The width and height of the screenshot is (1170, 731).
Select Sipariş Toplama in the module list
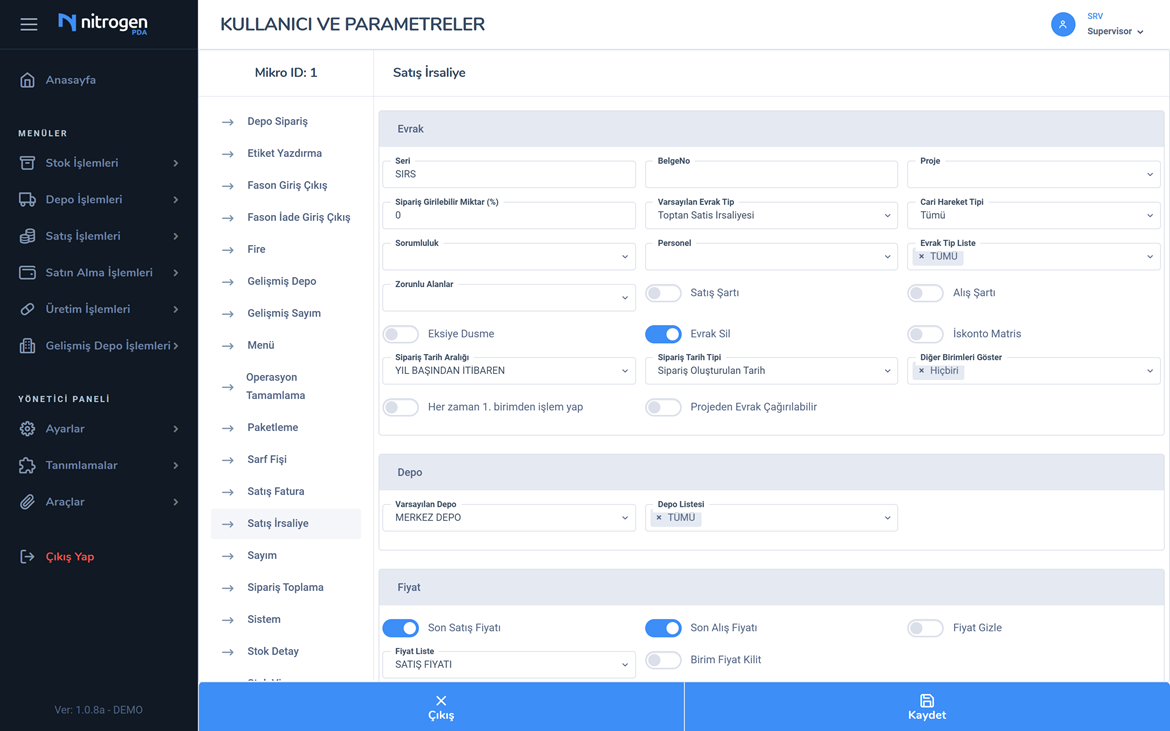286,588
